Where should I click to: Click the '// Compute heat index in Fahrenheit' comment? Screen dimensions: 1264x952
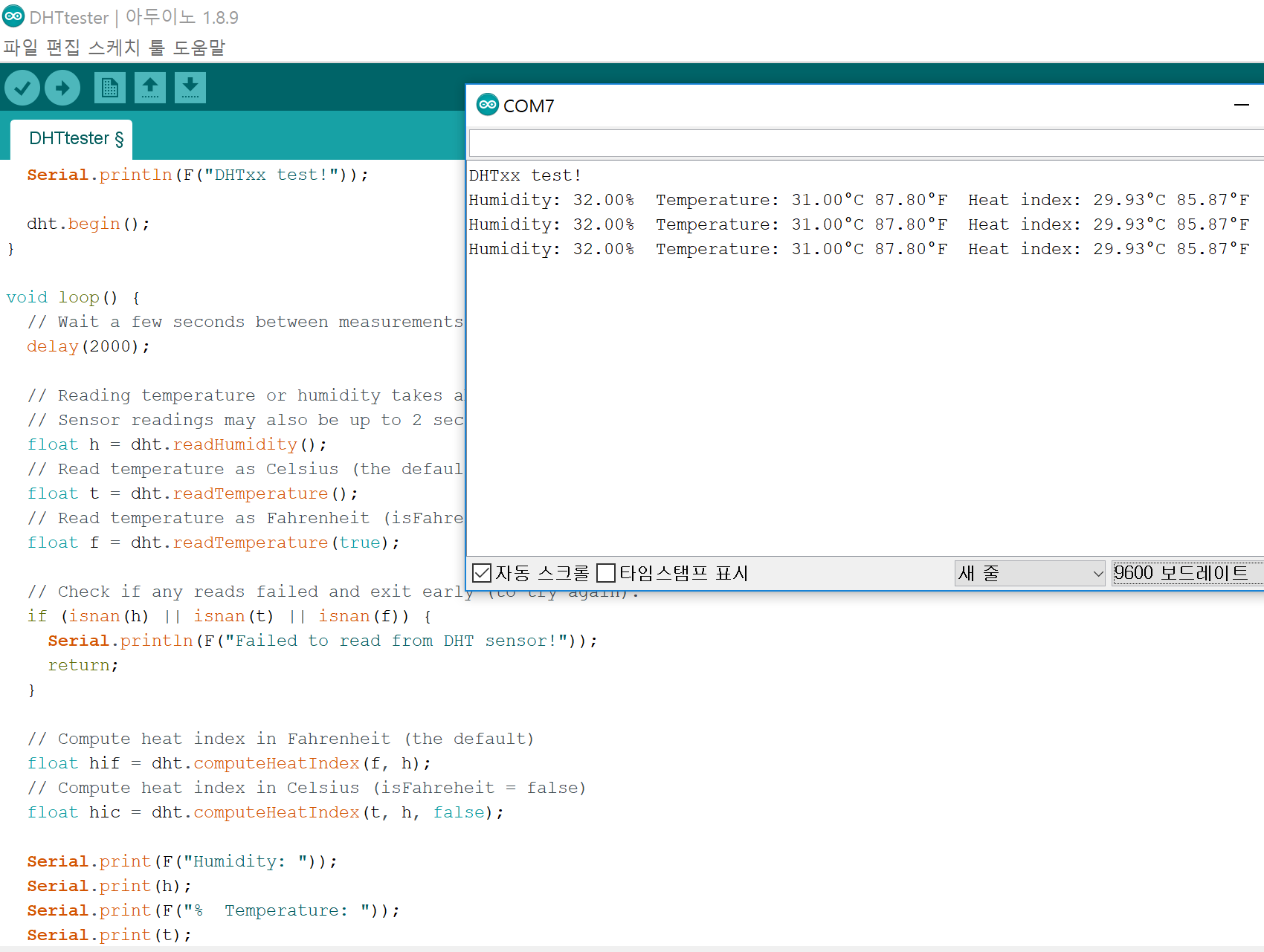280,739
